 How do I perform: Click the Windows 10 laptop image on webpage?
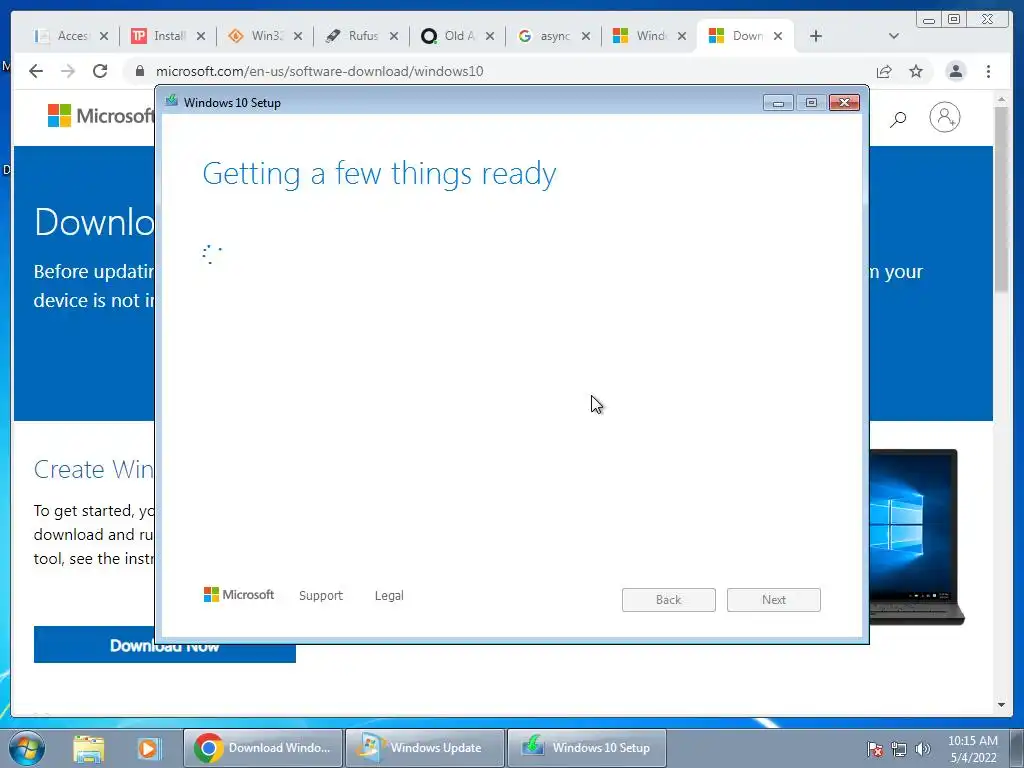(916, 537)
